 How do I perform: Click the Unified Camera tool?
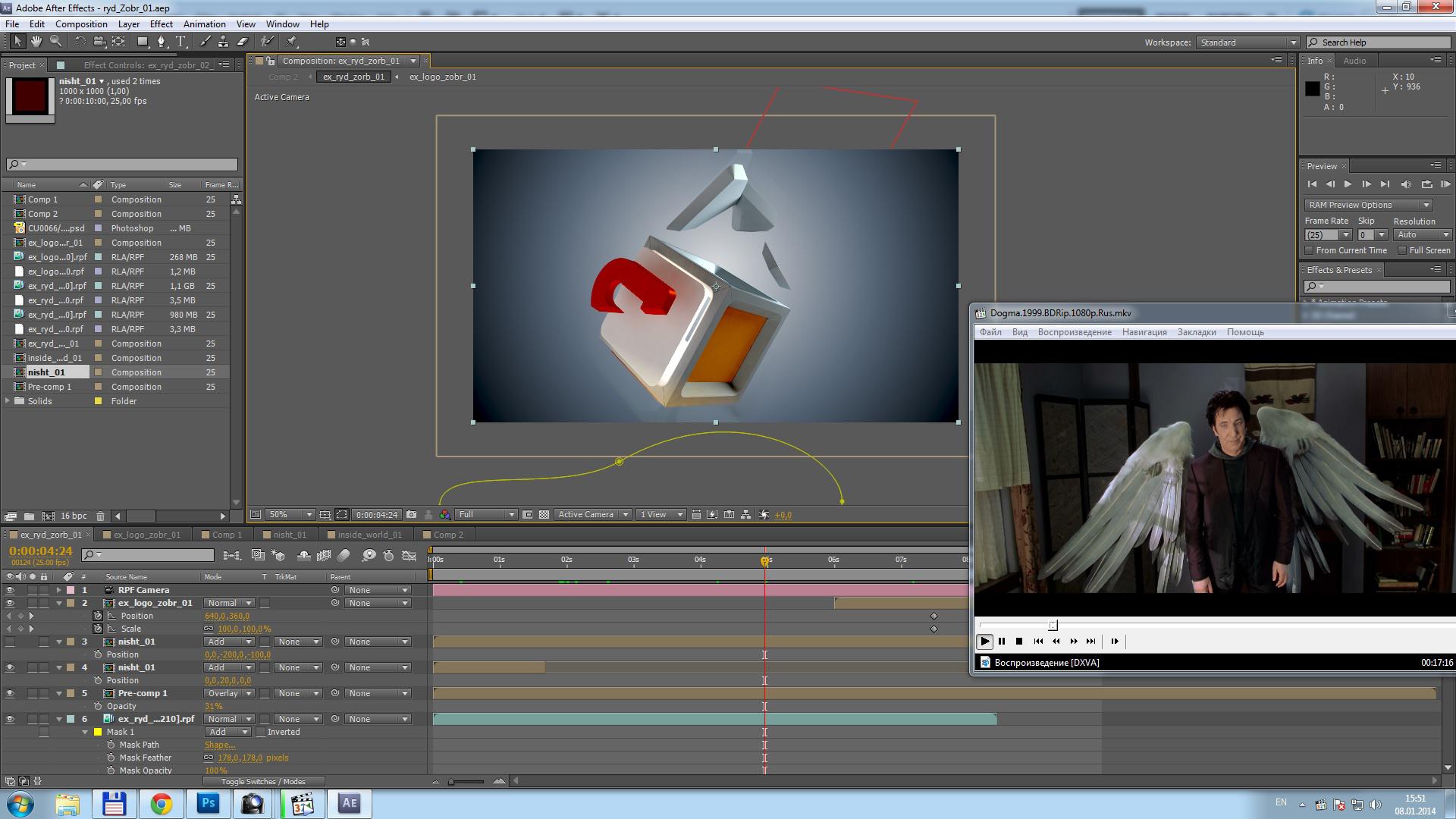[99, 42]
